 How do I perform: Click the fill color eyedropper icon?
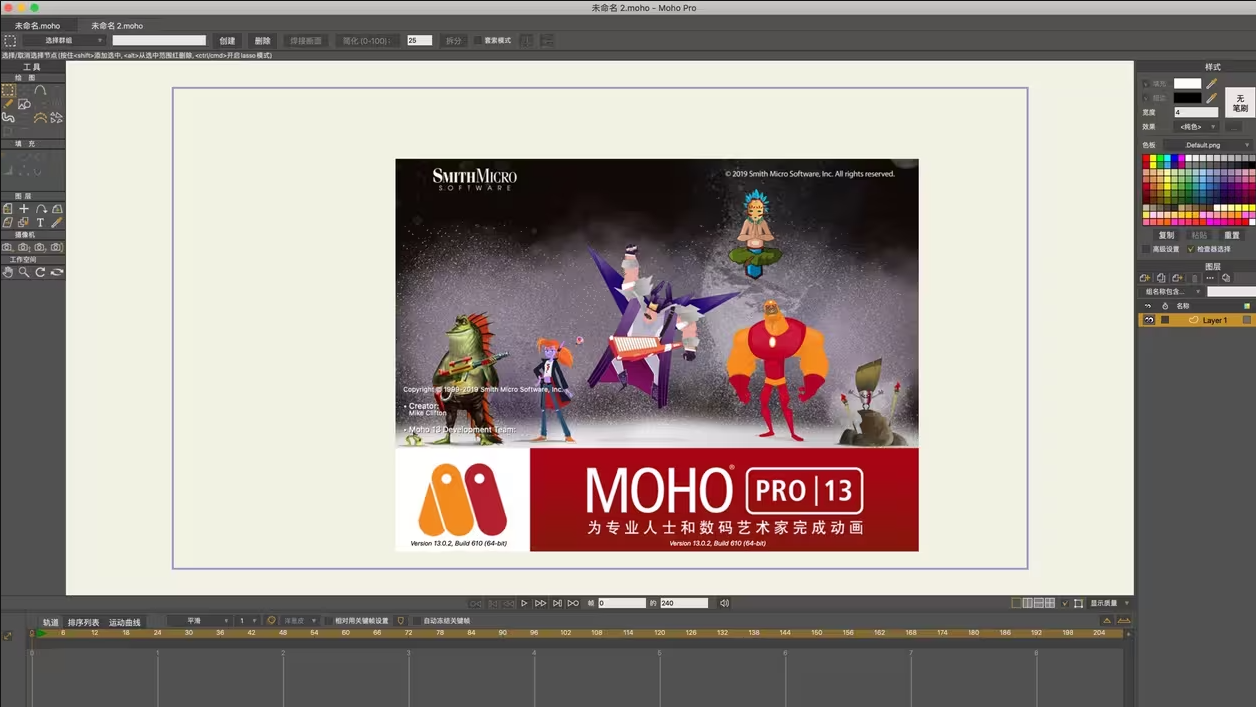[x=1212, y=84]
